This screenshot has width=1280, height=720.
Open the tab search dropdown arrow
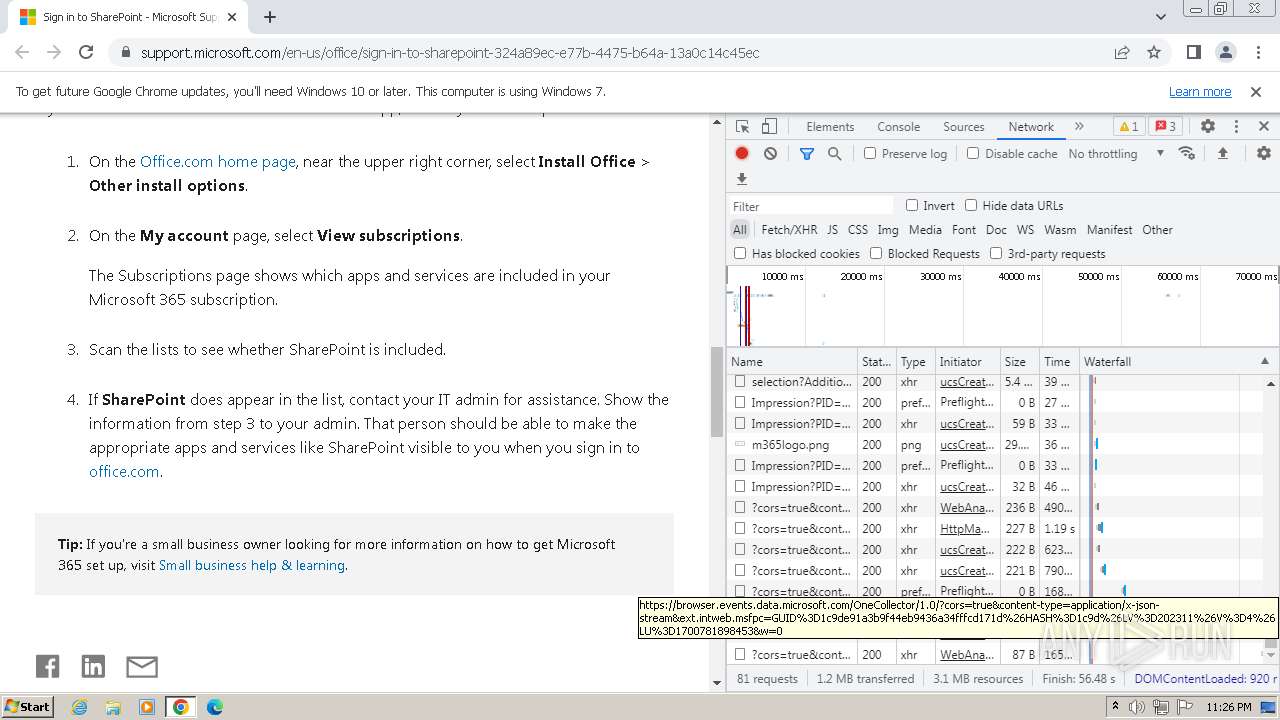tap(1161, 17)
